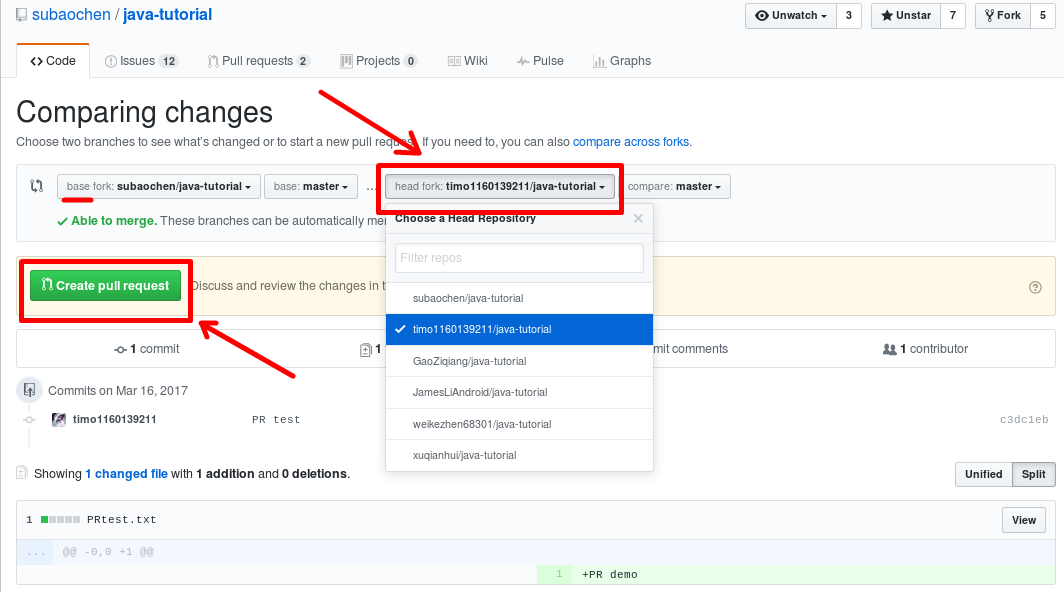Click the 1 contributor summary
The width and height of the screenshot is (1064, 592).
click(926, 349)
